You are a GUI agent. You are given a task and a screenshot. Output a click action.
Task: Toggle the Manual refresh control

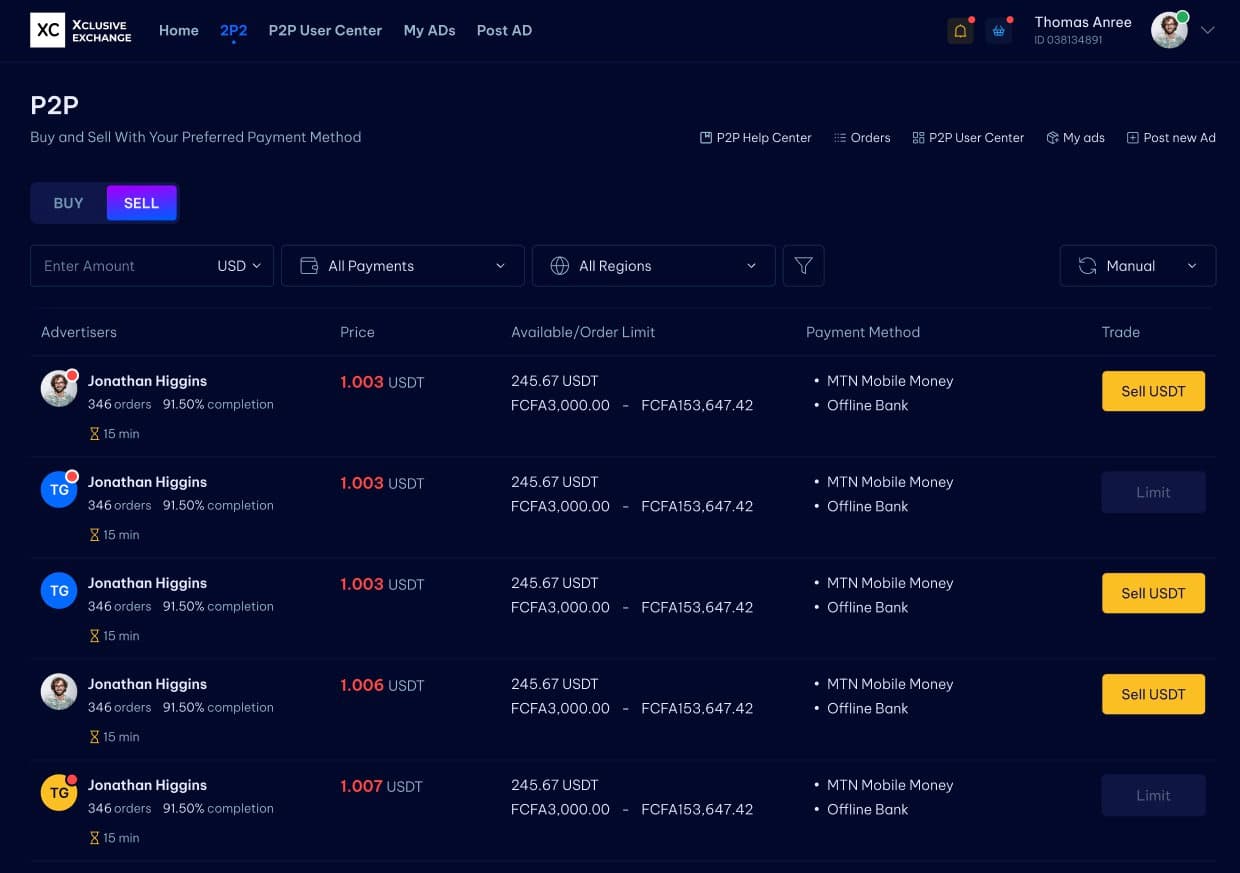click(x=1137, y=265)
